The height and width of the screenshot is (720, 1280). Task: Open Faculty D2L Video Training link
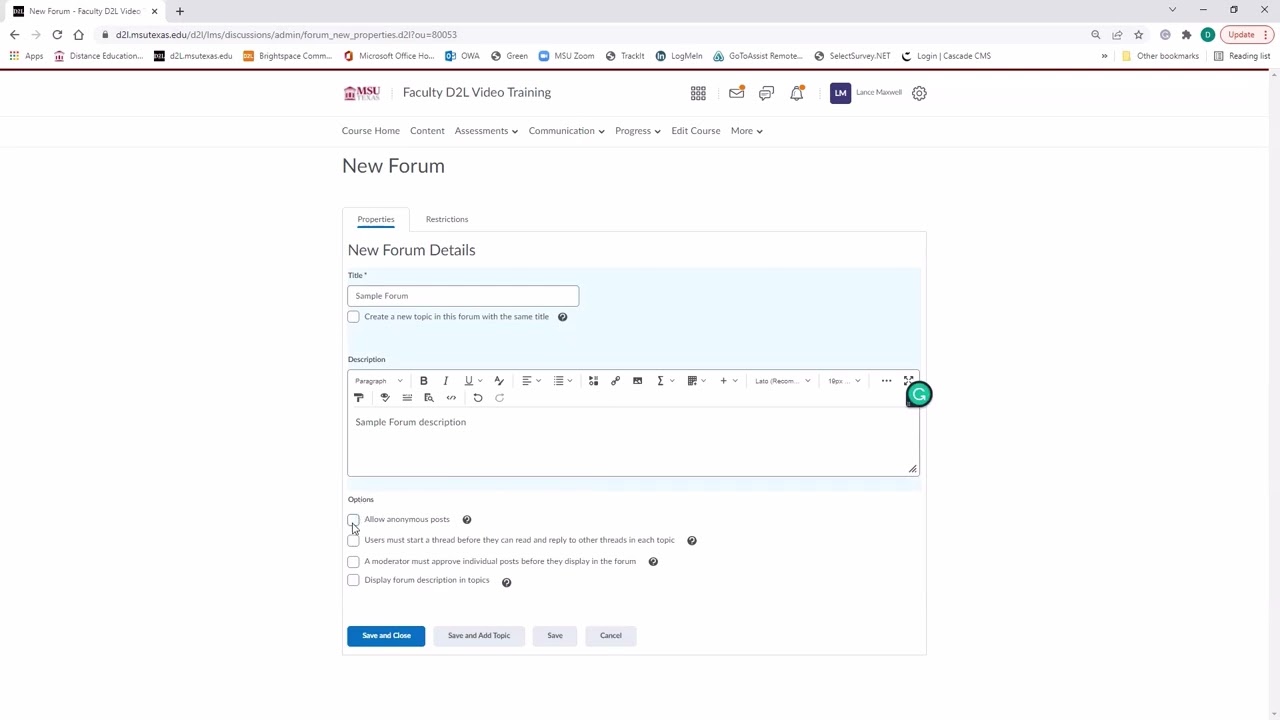click(477, 93)
